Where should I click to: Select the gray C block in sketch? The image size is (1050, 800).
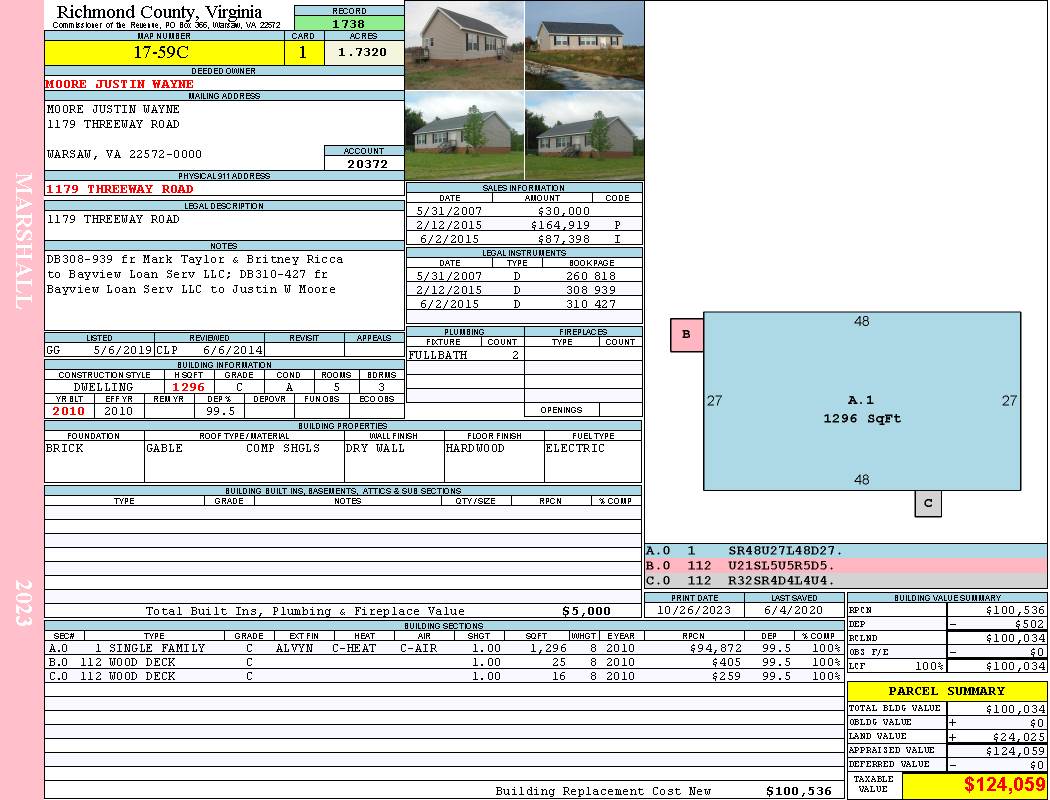click(x=928, y=503)
